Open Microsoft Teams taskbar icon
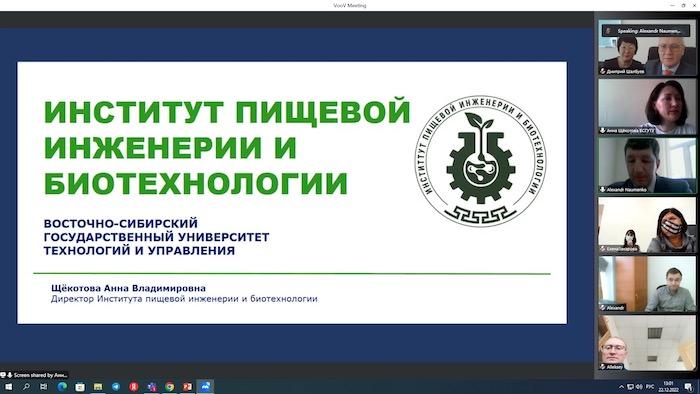Image resolution: width=700 pixels, height=394 pixels. (151, 387)
